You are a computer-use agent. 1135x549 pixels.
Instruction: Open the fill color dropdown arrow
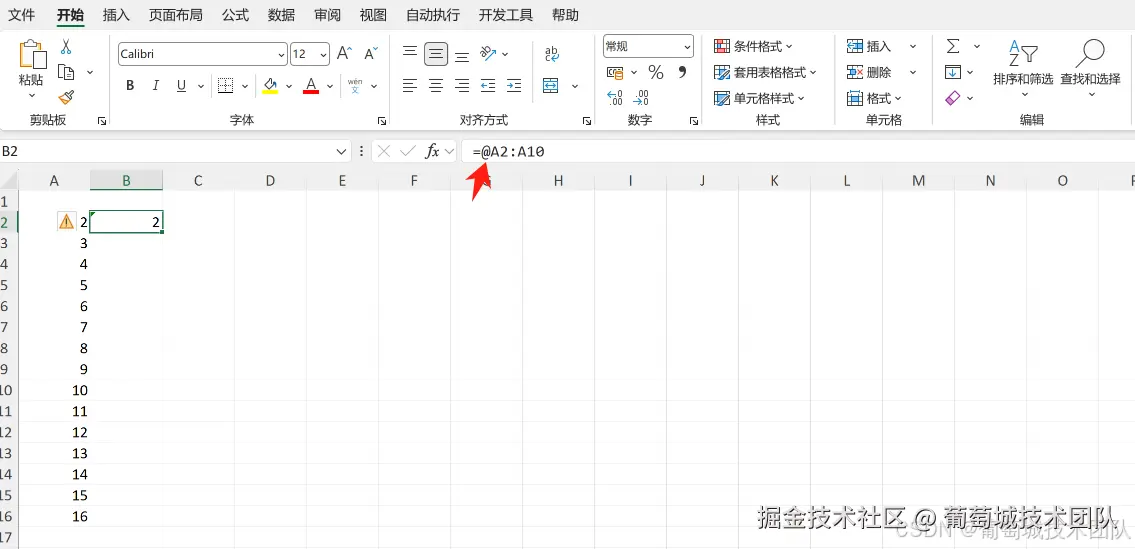(289, 86)
